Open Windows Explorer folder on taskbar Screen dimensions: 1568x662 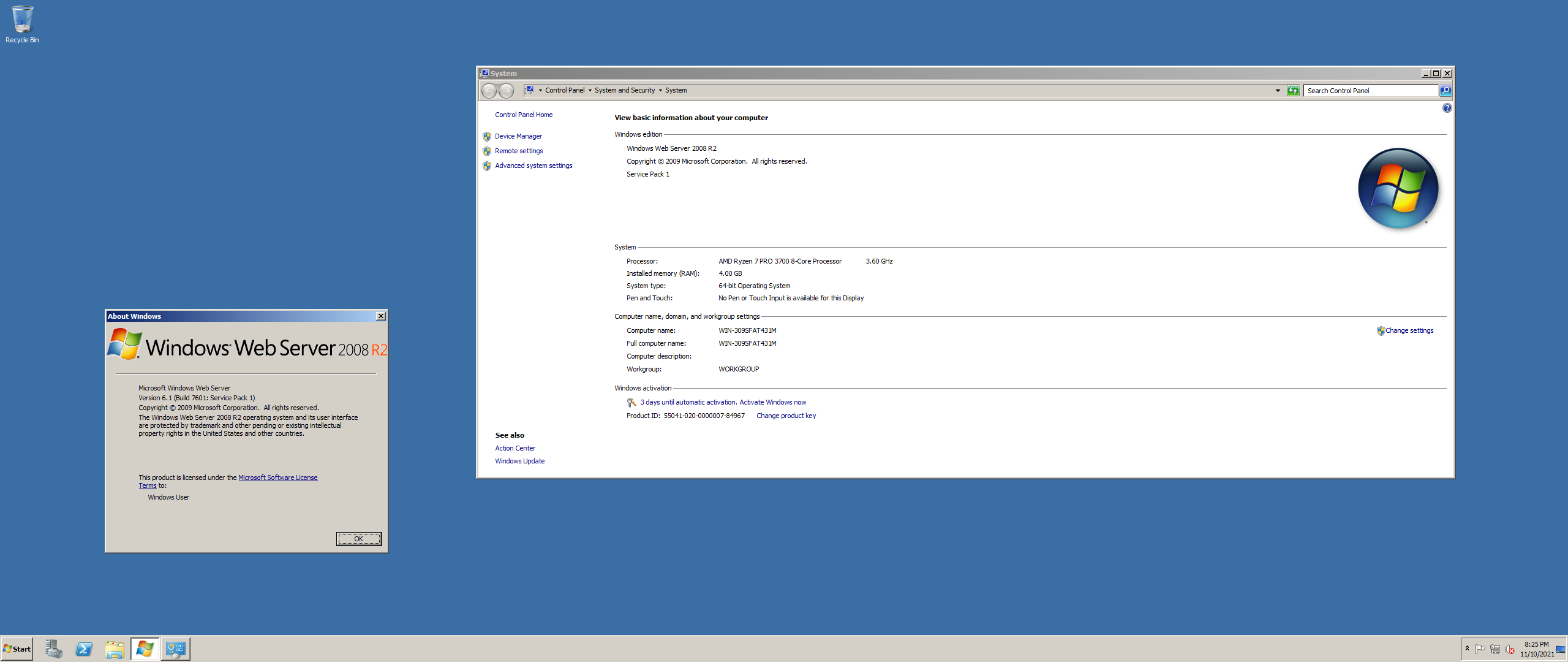coord(115,649)
